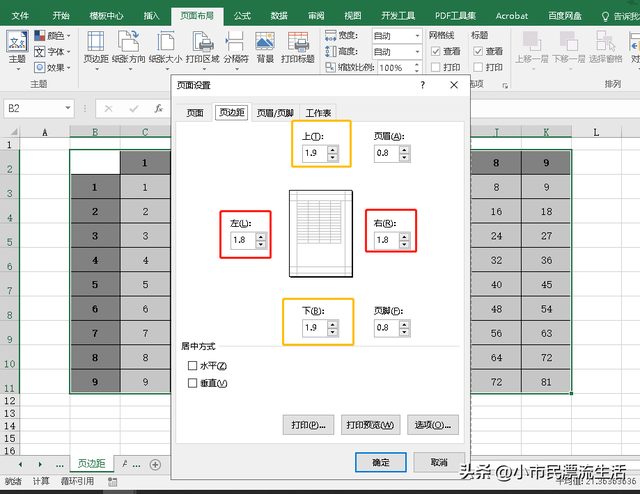Viewport: 640px width, 494px height.
Task: Open the 公式 (Formulas) ribbon tab
Action: (x=242, y=16)
